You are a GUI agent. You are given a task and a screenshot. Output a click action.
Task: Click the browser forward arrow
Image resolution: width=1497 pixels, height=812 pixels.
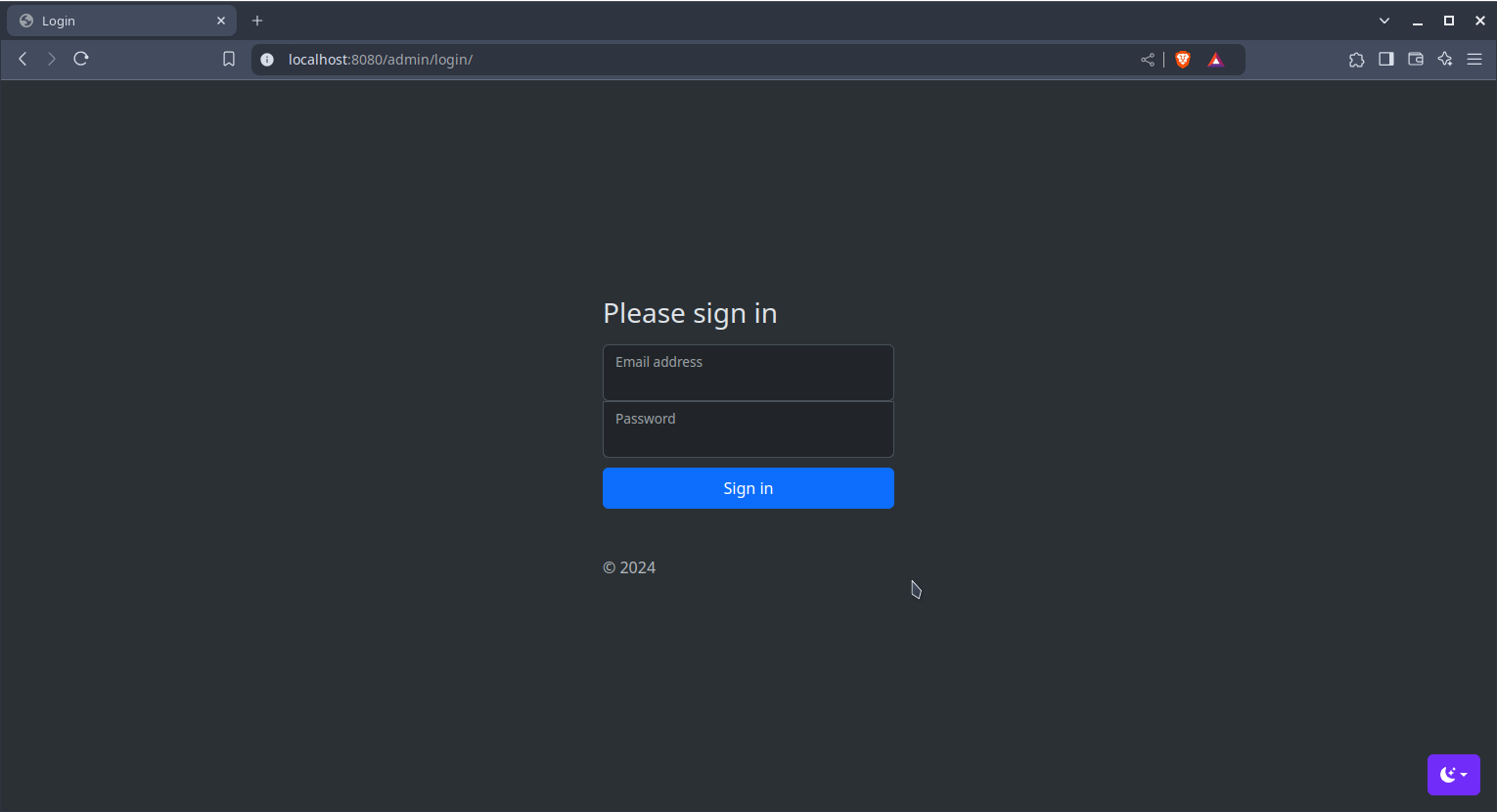point(52,59)
